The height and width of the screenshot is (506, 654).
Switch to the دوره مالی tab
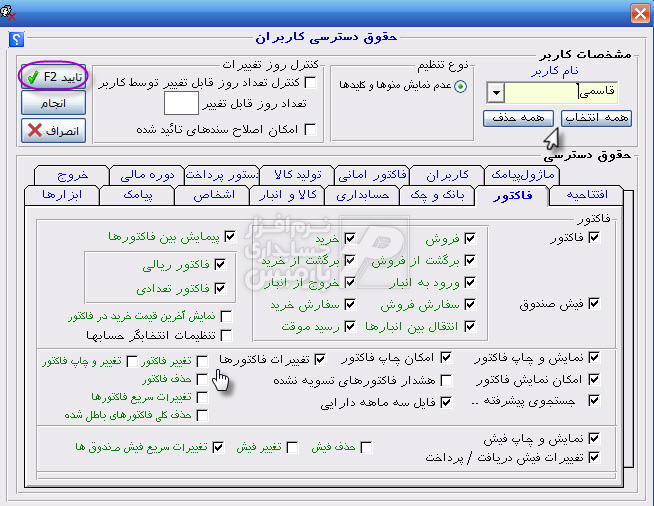coord(147,175)
